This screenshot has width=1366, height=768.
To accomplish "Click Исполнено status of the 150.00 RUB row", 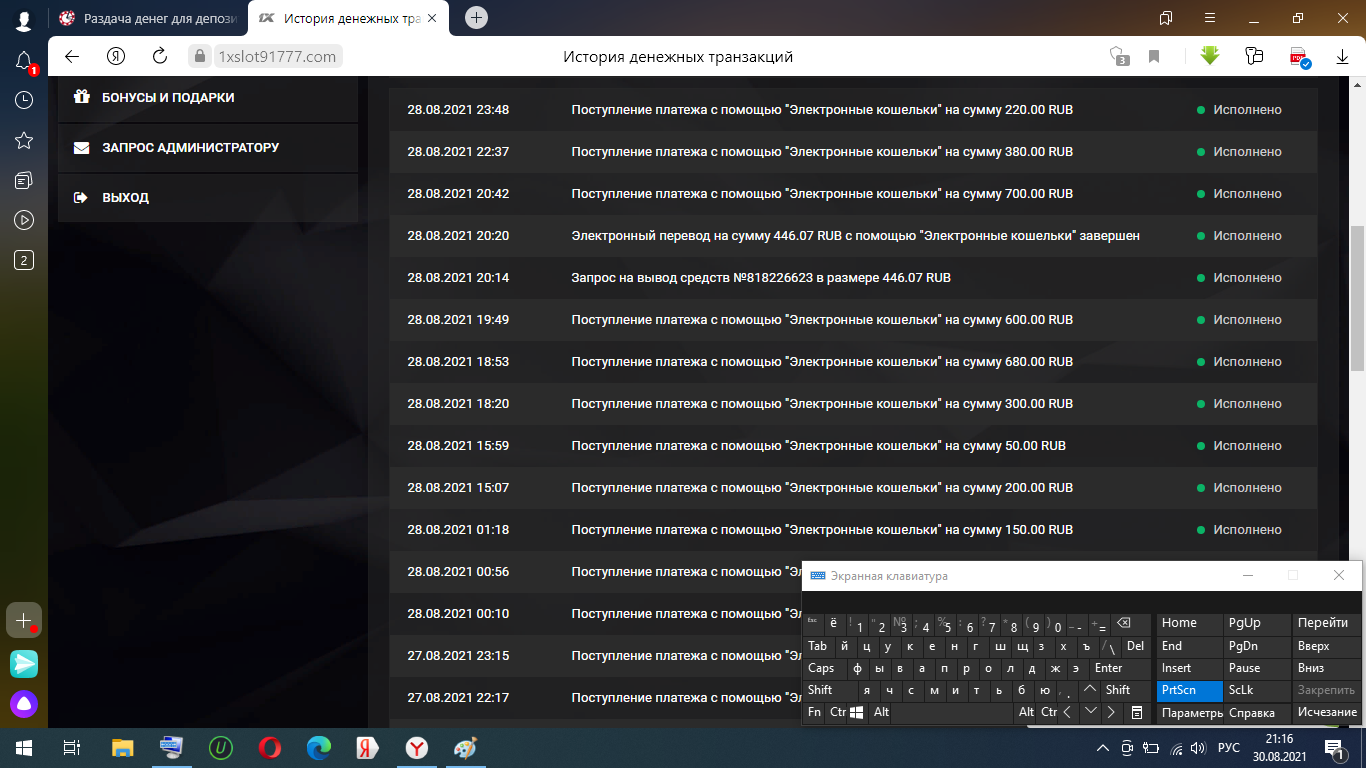I will click(1247, 530).
